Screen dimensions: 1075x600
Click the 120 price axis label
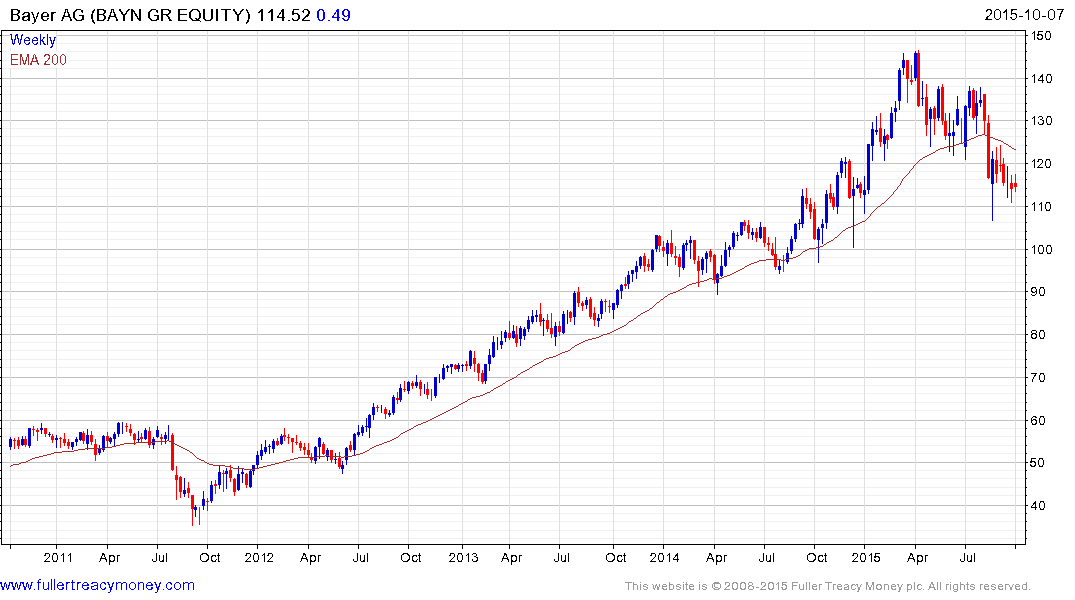point(1041,164)
